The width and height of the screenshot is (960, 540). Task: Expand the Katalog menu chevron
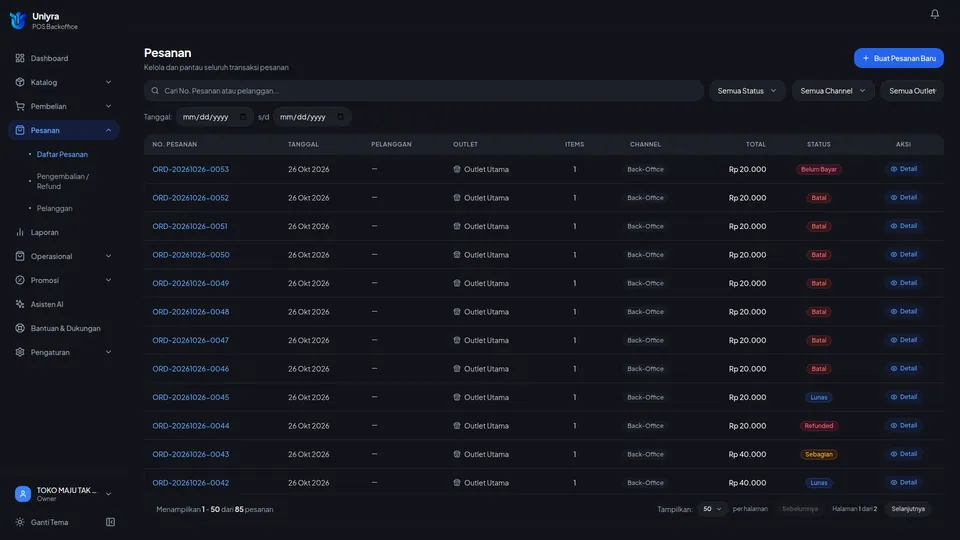coord(108,82)
